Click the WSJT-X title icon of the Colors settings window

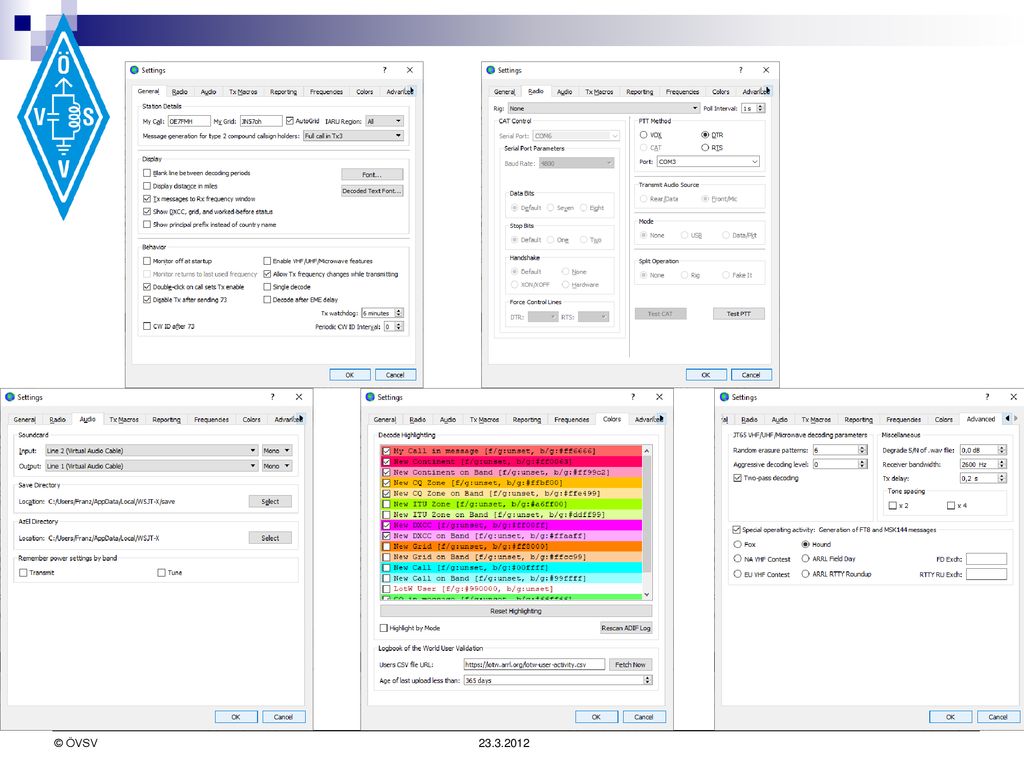(x=370, y=397)
